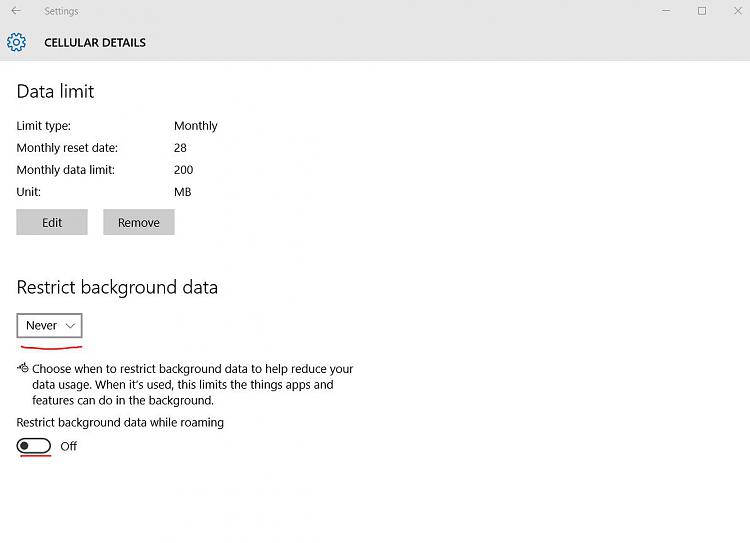
Task: Click the Edit data limit button
Action: 52,222
